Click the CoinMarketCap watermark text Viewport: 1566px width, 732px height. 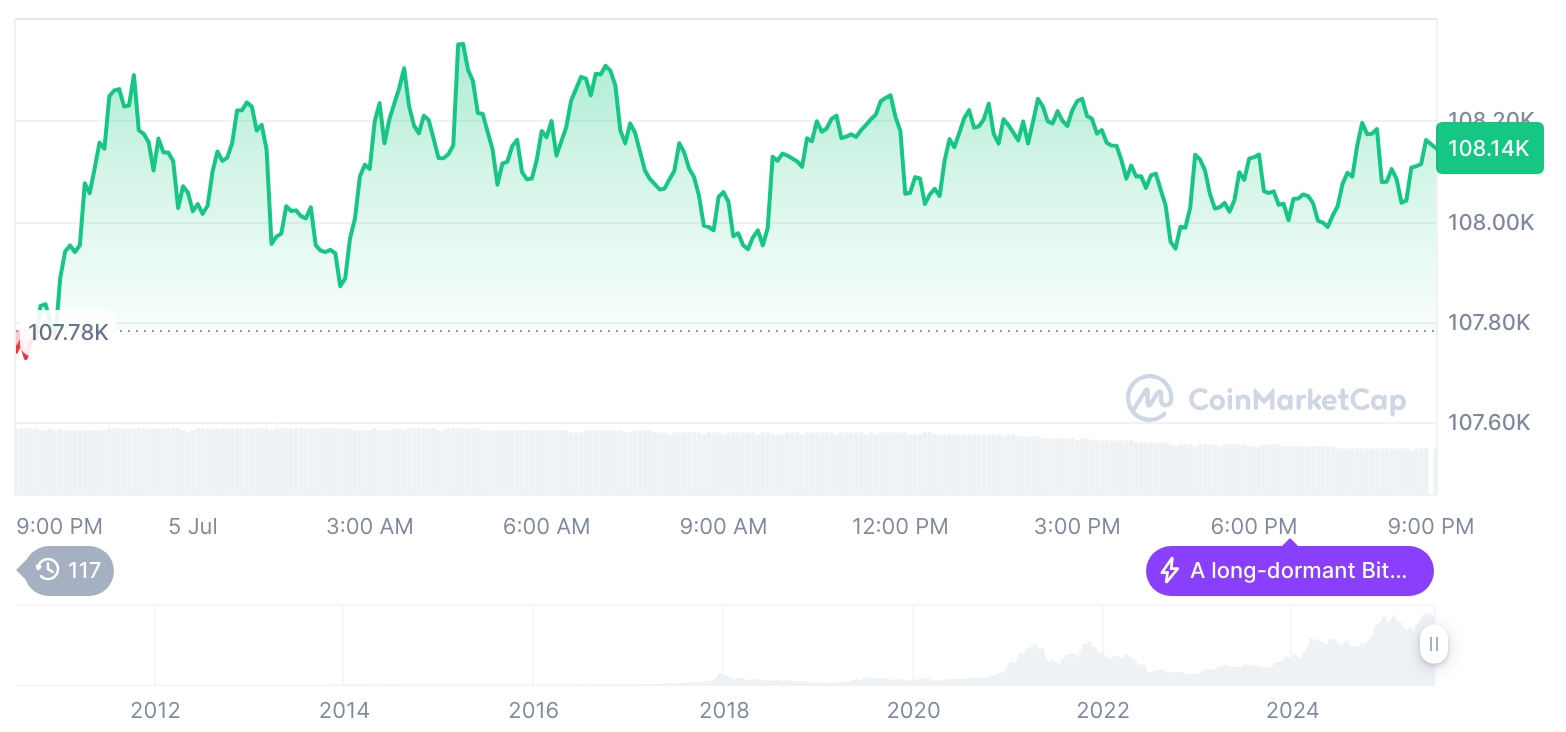point(1297,400)
